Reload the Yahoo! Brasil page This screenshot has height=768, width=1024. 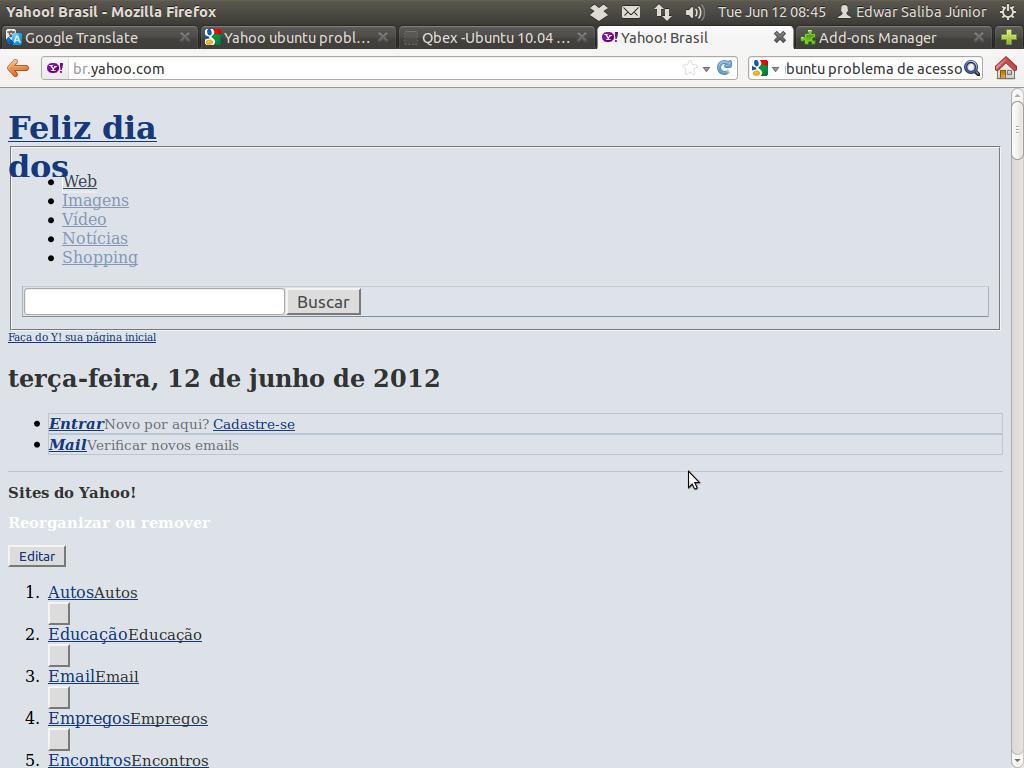tap(724, 68)
